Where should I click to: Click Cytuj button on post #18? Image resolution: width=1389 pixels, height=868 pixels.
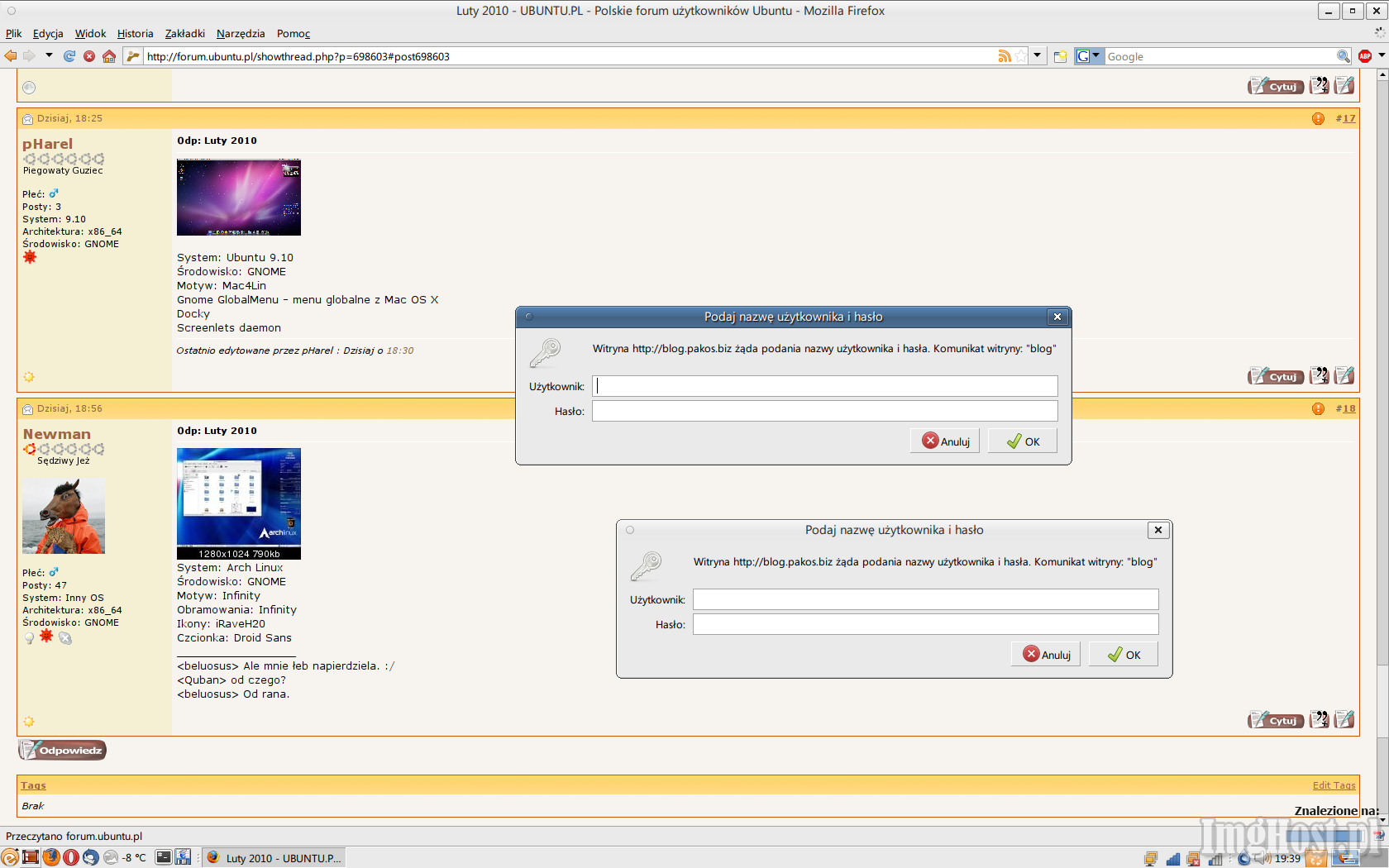(x=1276, y=720)
